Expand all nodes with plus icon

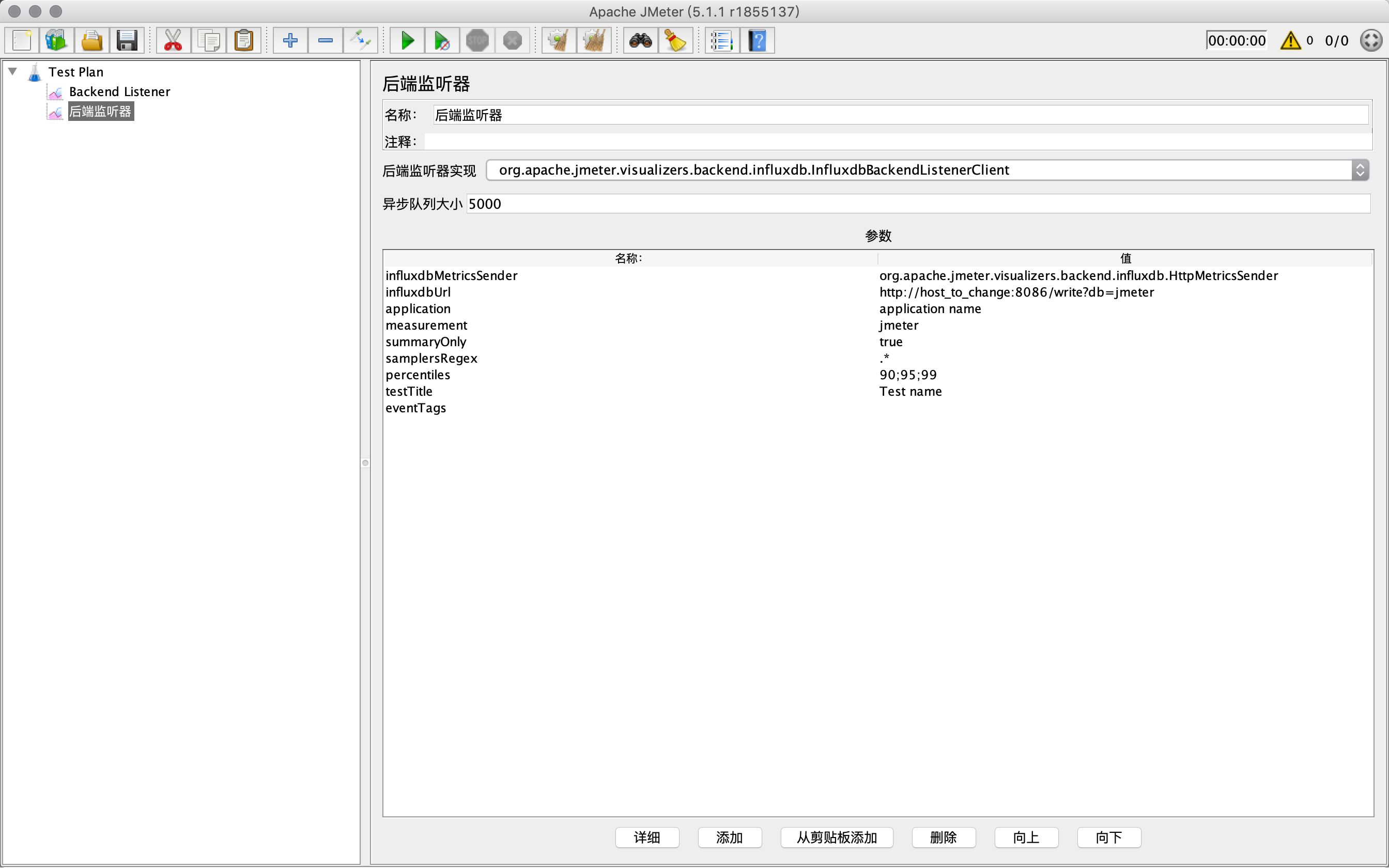290,41
